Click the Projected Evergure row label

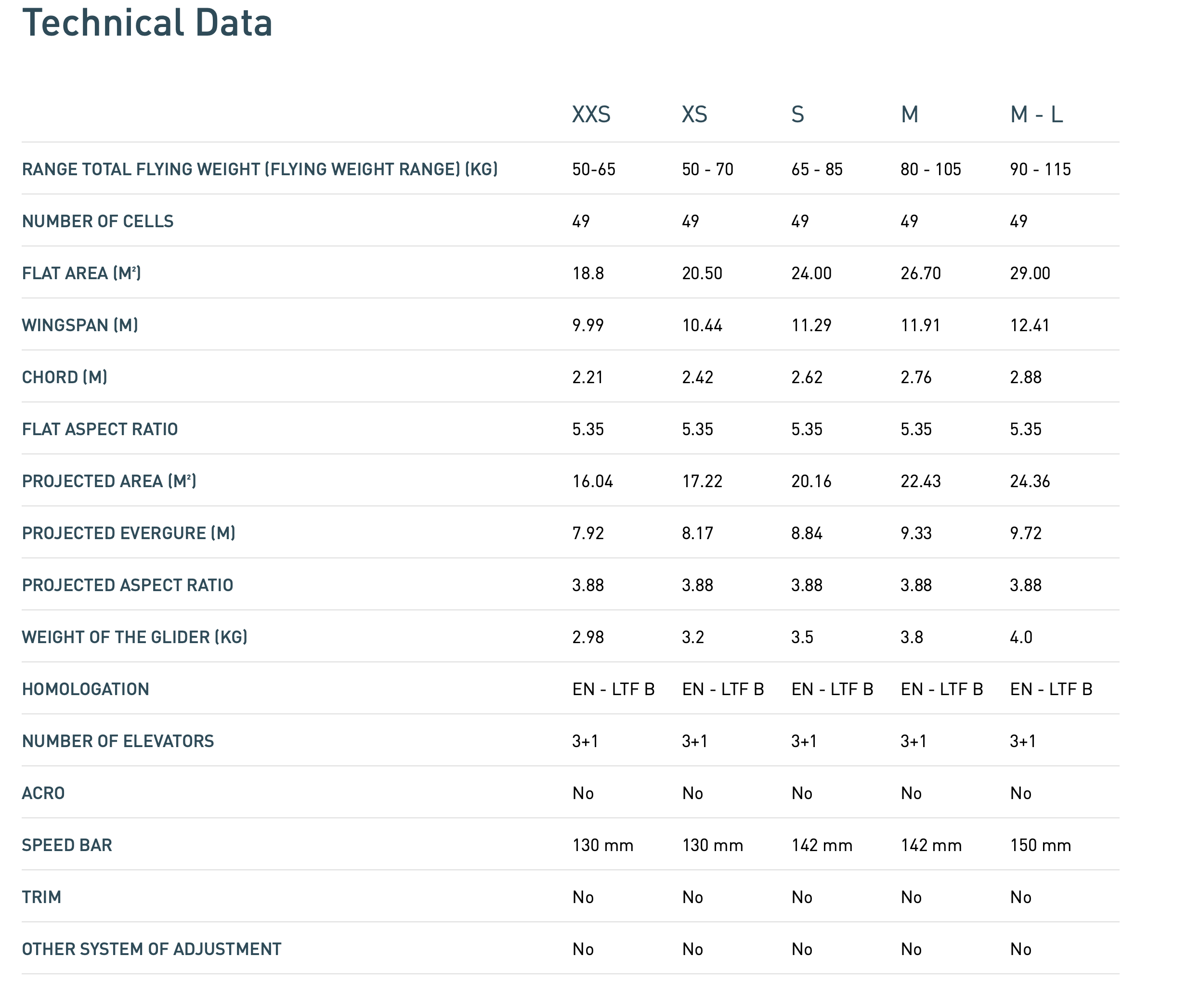point(129,533)
